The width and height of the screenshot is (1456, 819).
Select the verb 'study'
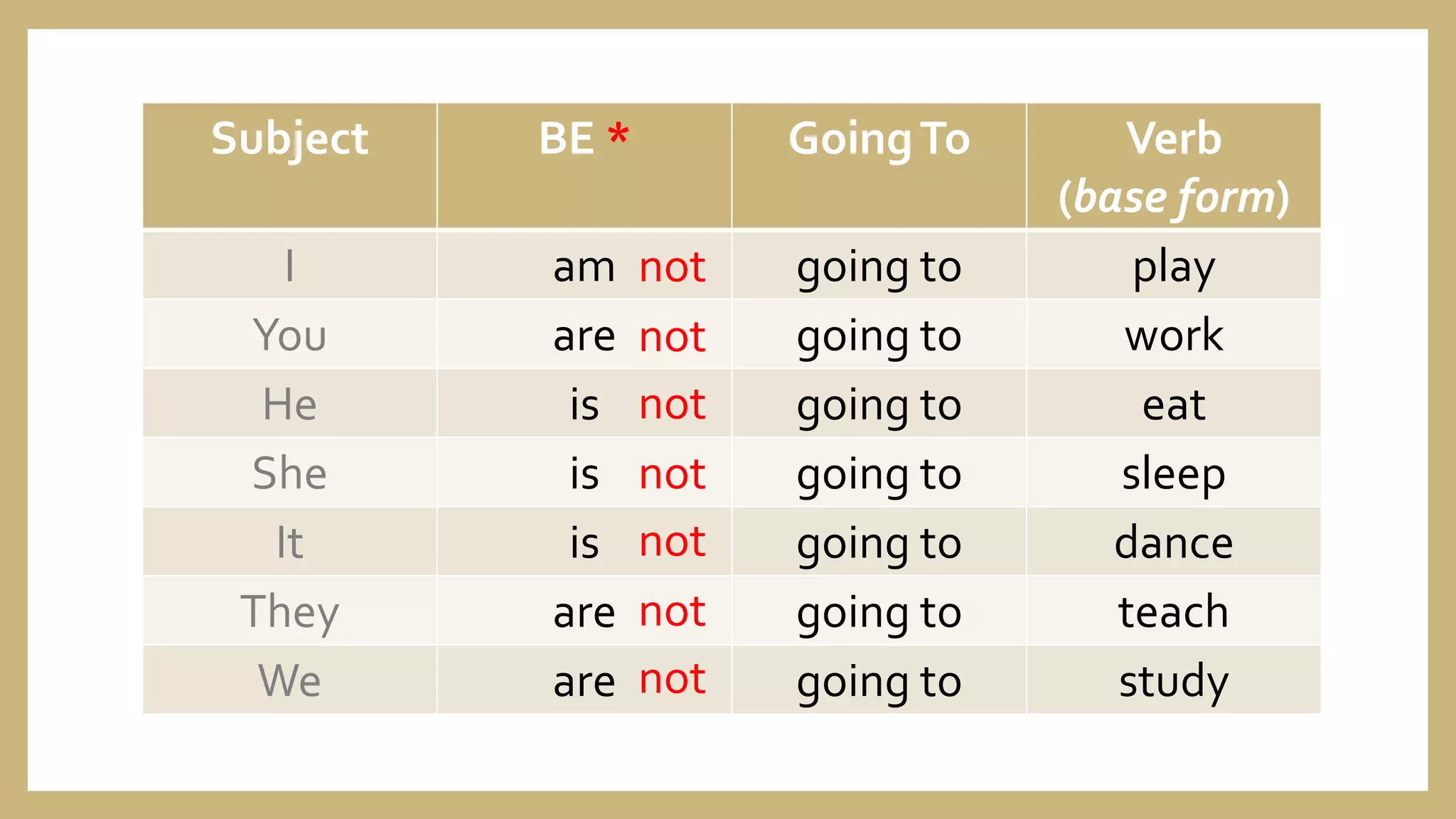[1174, 682]
